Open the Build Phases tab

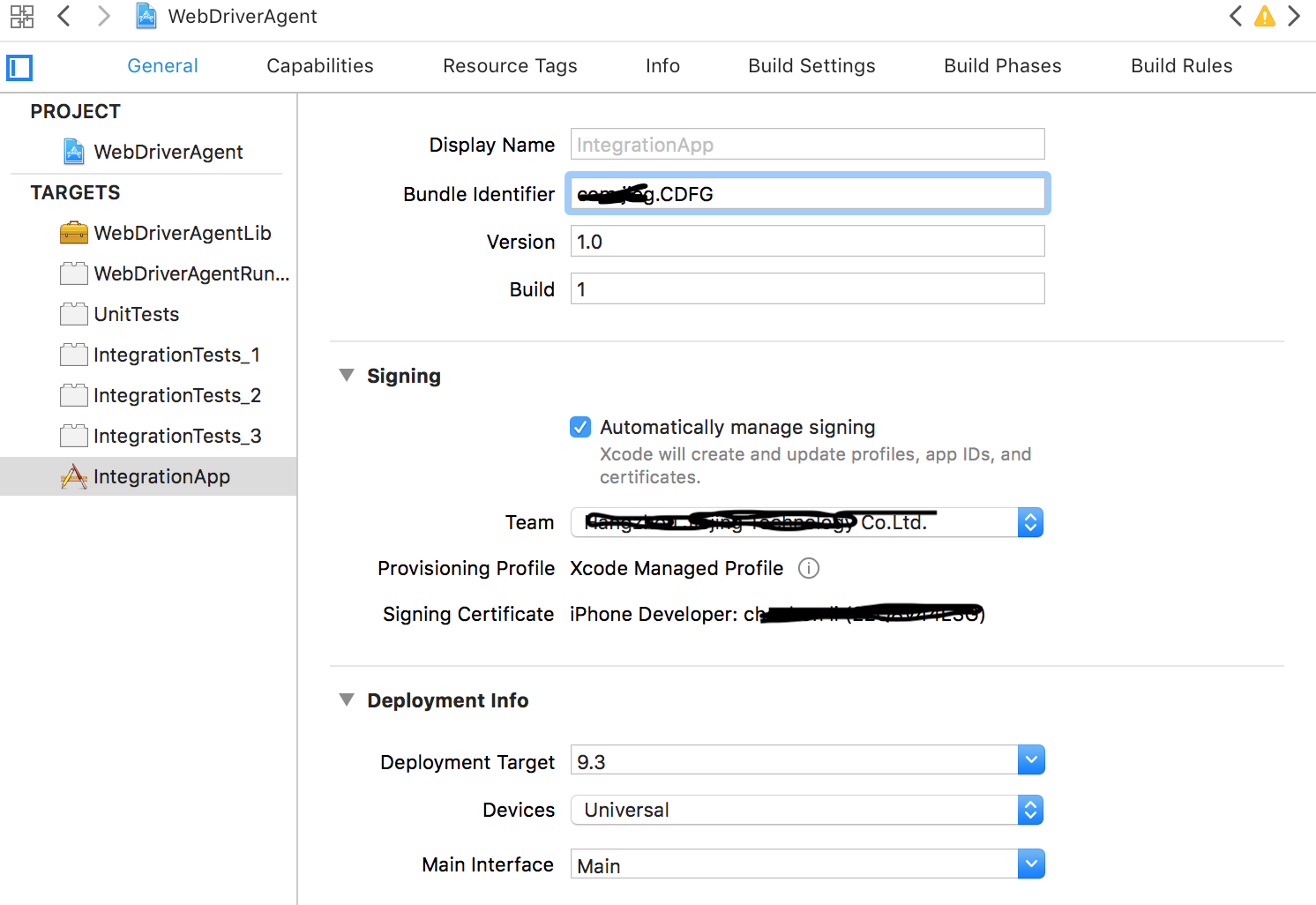(1003, 66)
